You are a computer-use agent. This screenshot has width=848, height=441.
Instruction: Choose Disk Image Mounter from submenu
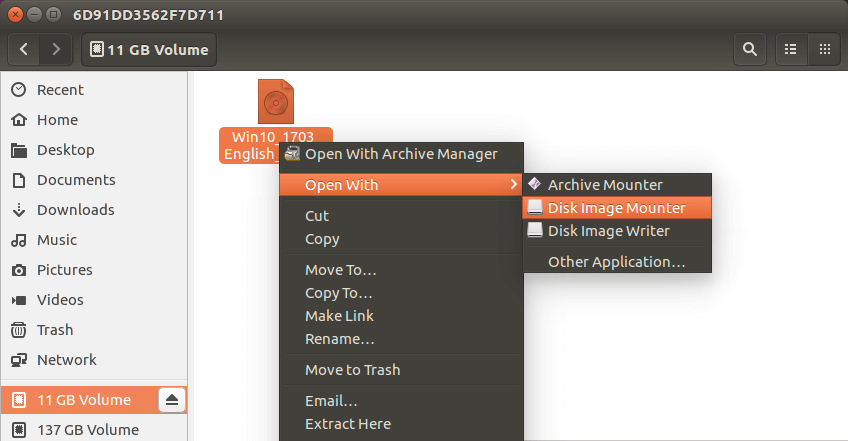point(616,208)
